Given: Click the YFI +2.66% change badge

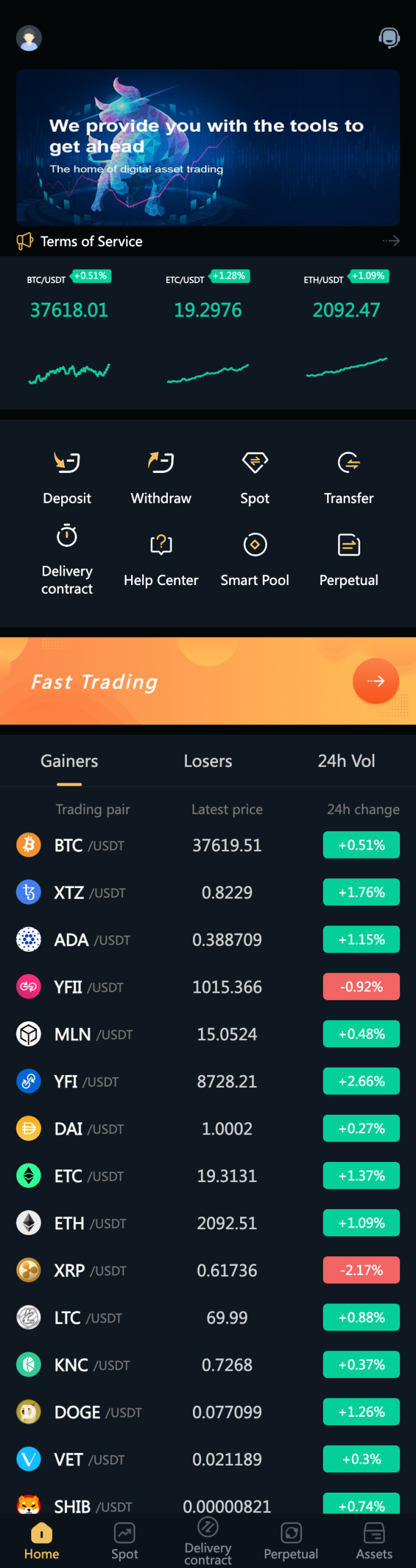Looking at the screenshot, I should coord(361,1081).
